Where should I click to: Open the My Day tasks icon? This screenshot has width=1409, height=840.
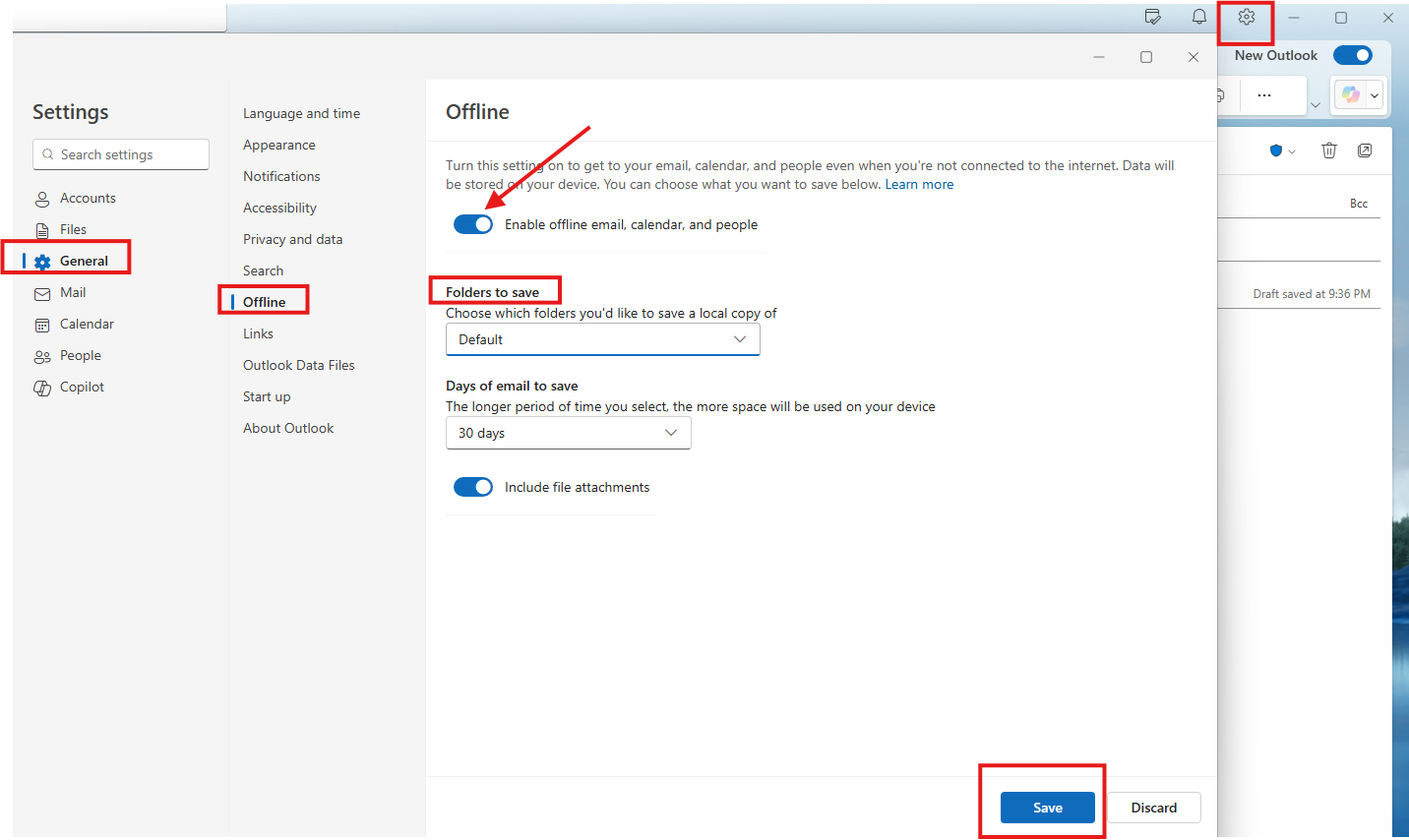coord(1152,17)
